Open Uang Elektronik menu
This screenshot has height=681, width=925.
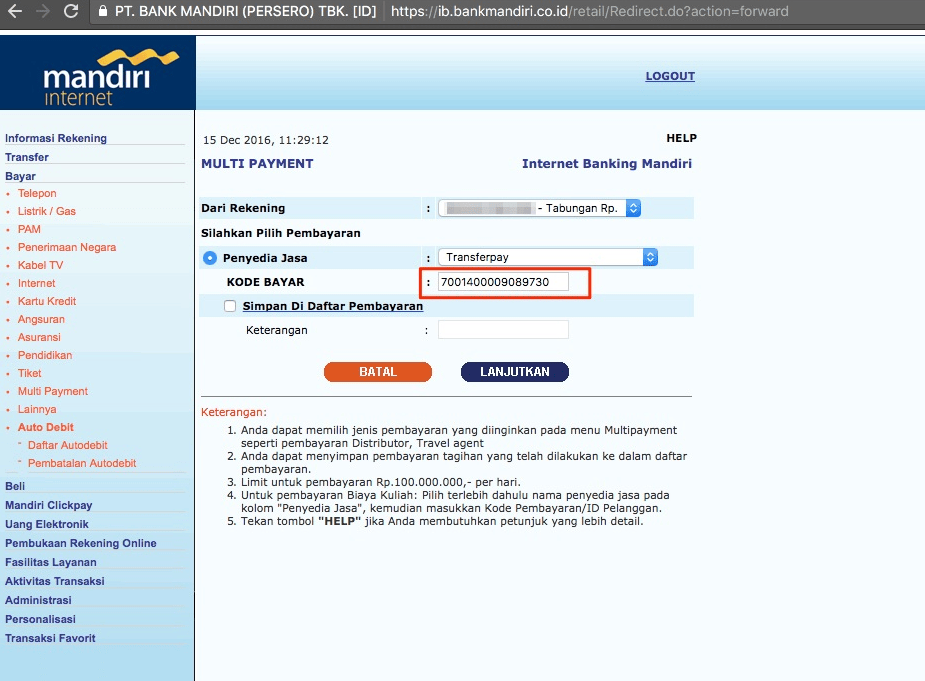(x=47, y=524)
